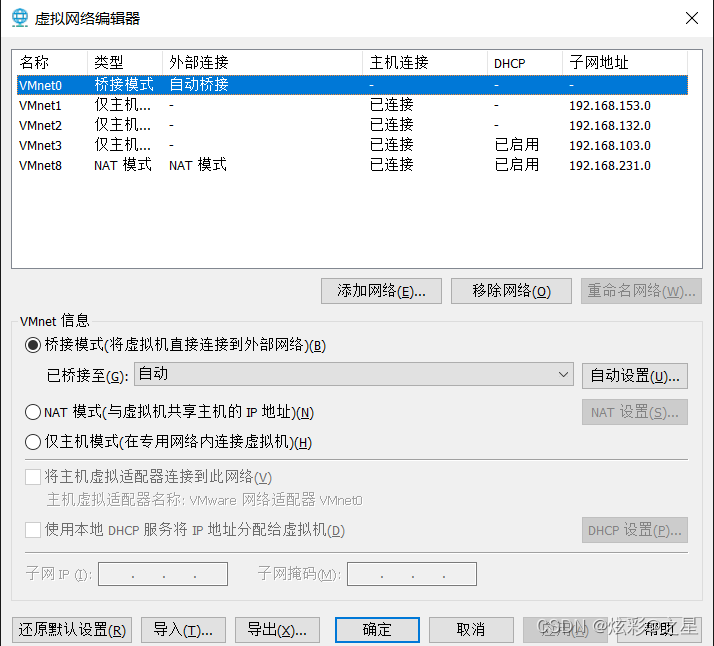Click subnet address 192.168.153.0
This screenshot has width=714, height=646.
coord(610,106)
